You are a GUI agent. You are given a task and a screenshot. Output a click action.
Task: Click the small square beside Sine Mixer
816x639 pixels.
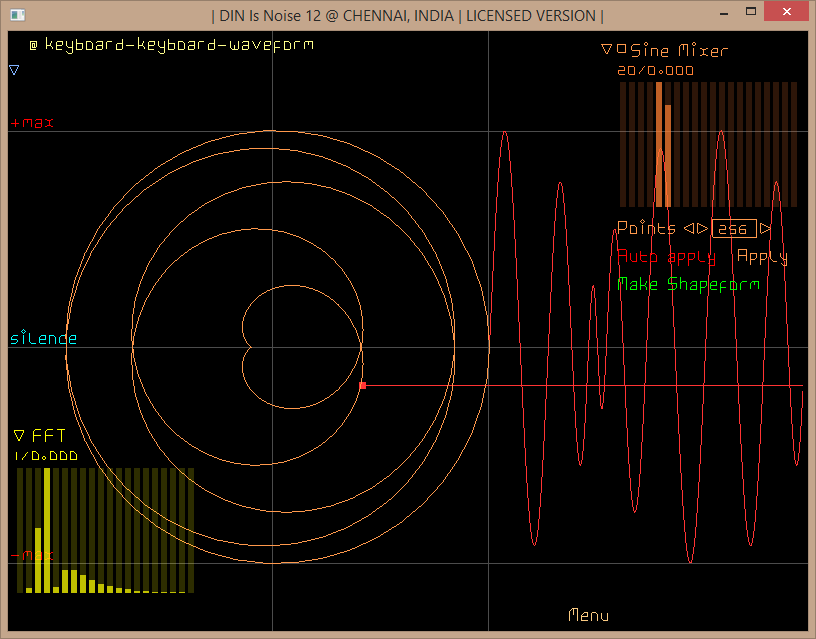coord(621,48)
